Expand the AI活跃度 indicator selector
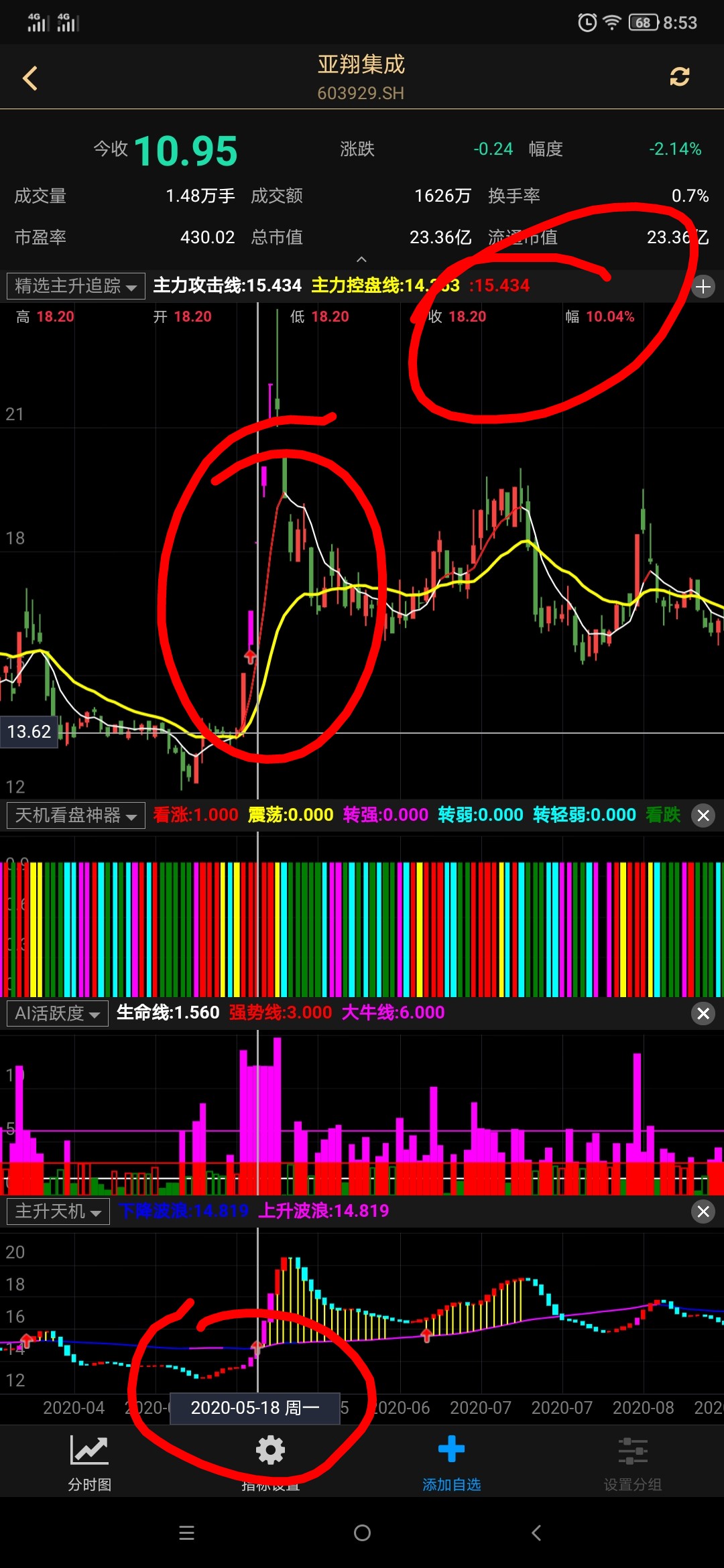Viewport: 724px width, 1568px height. pos(58,1013)
